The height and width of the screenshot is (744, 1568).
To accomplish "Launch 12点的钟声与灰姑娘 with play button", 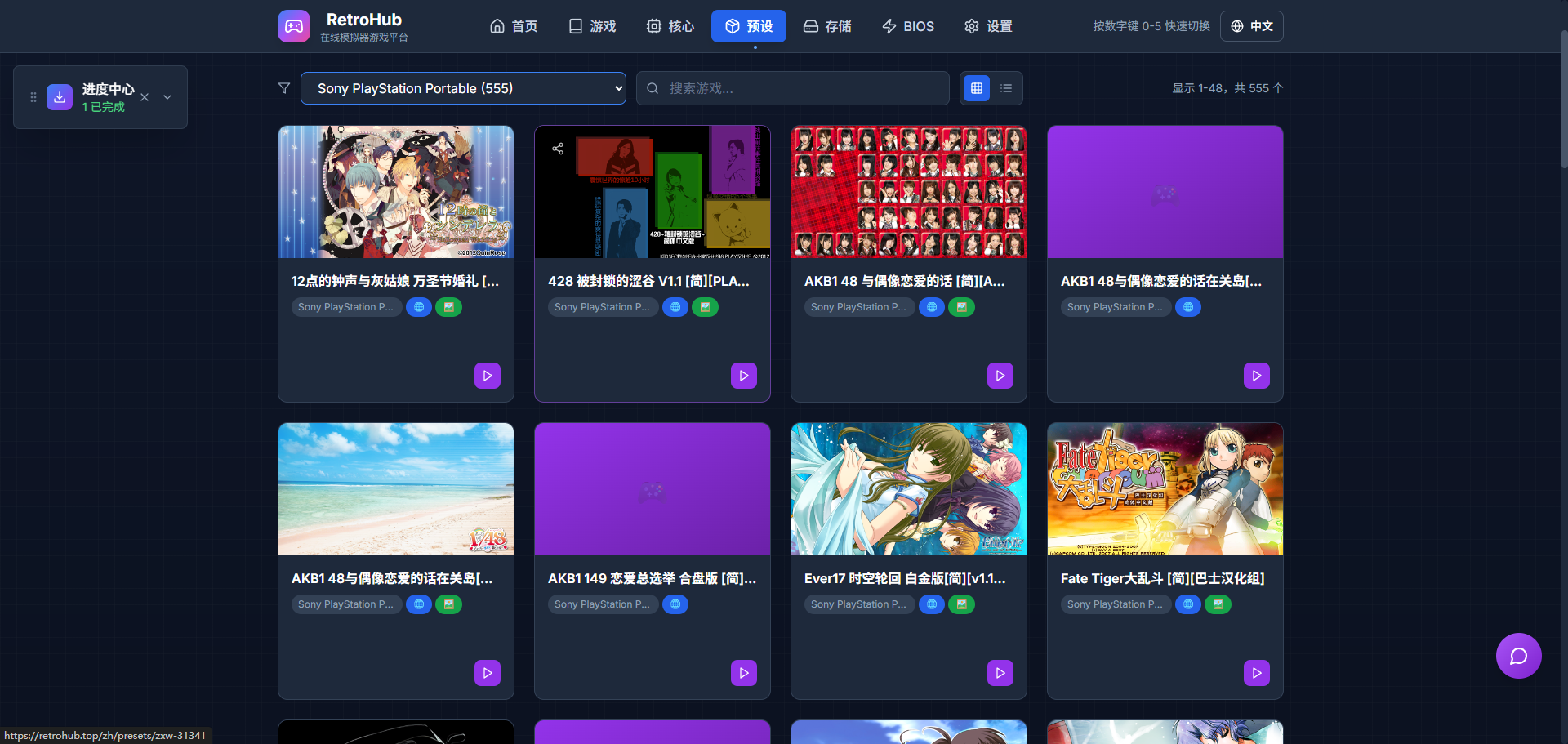I will click(487, 376).
